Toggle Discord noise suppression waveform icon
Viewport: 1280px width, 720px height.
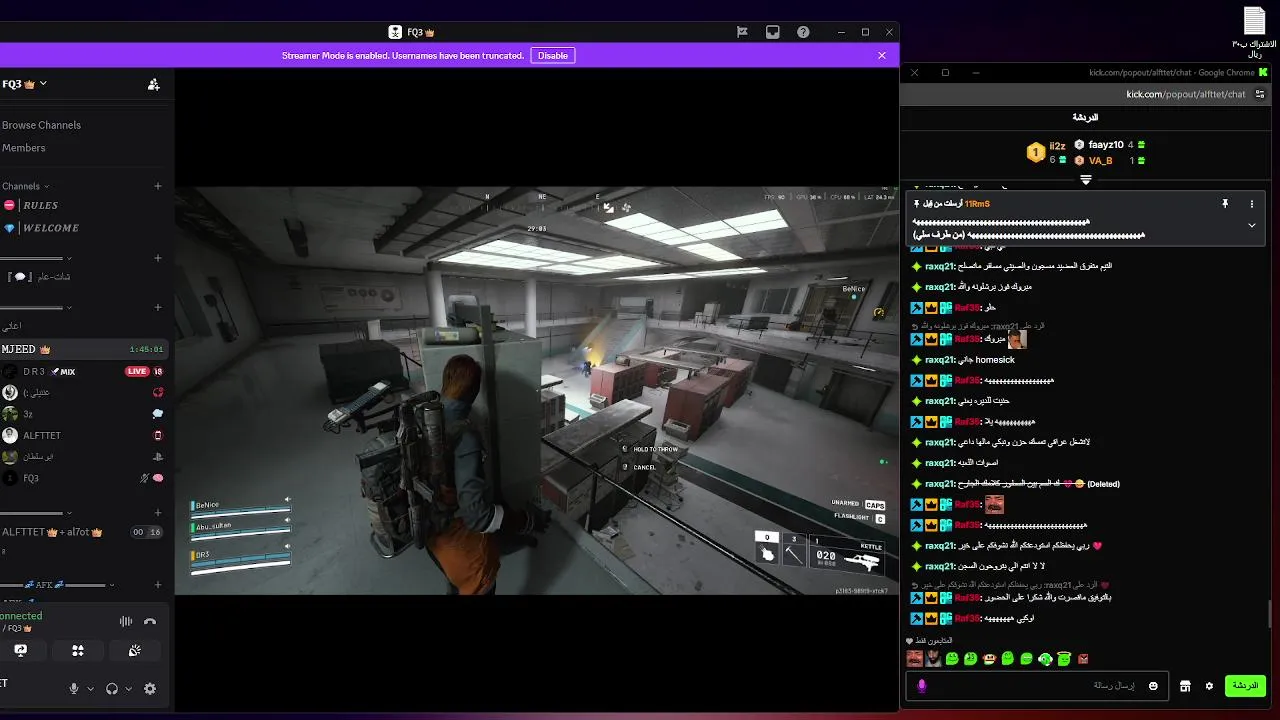click(126, 621)
